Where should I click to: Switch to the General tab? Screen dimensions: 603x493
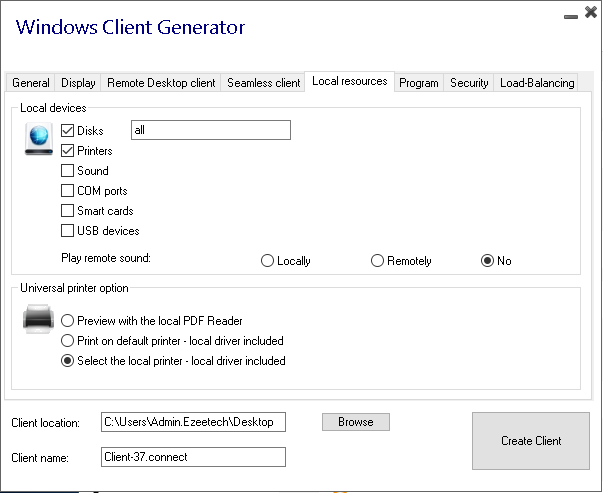31,83
